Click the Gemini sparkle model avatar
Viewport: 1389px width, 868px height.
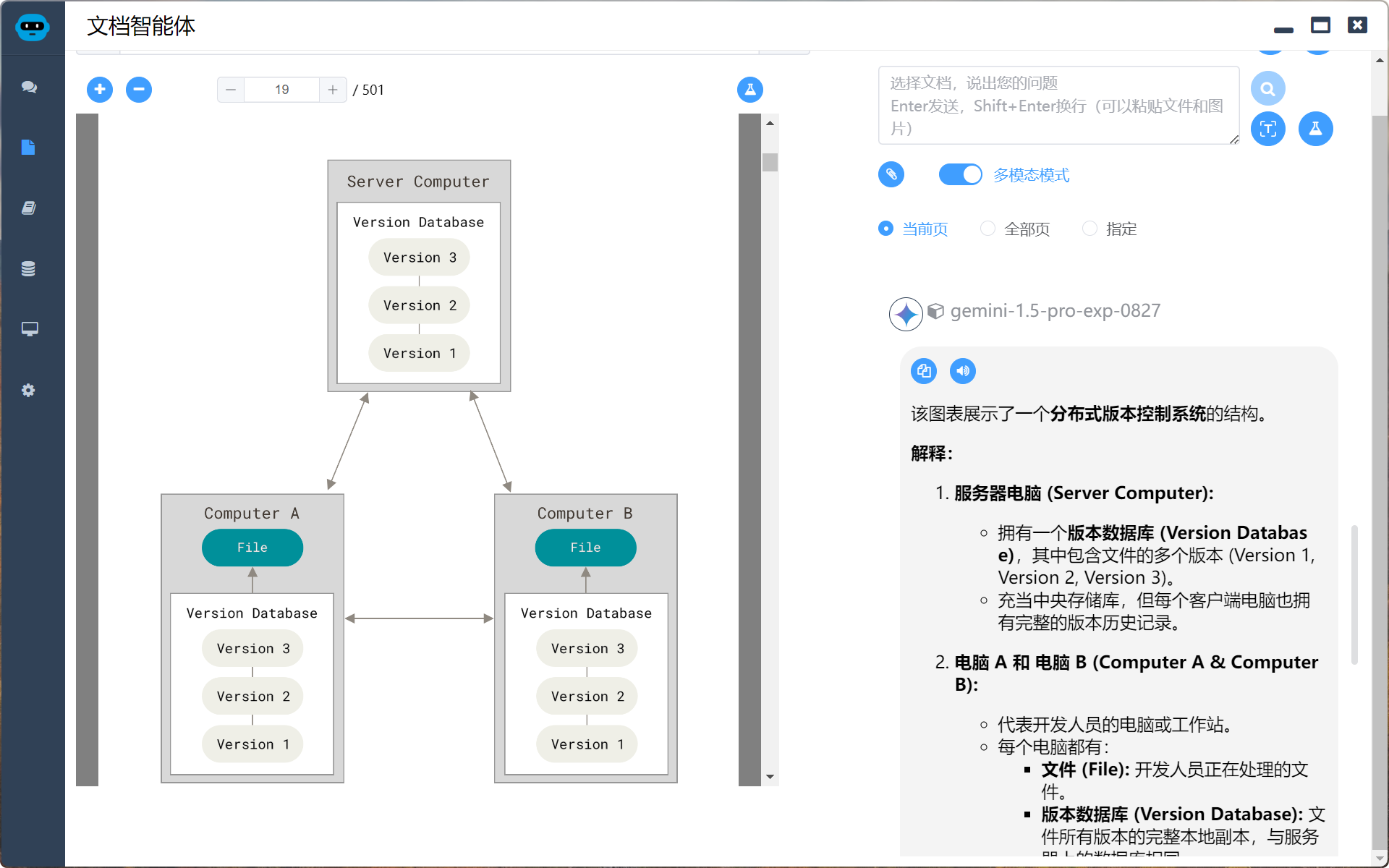[x=906, y=314]
